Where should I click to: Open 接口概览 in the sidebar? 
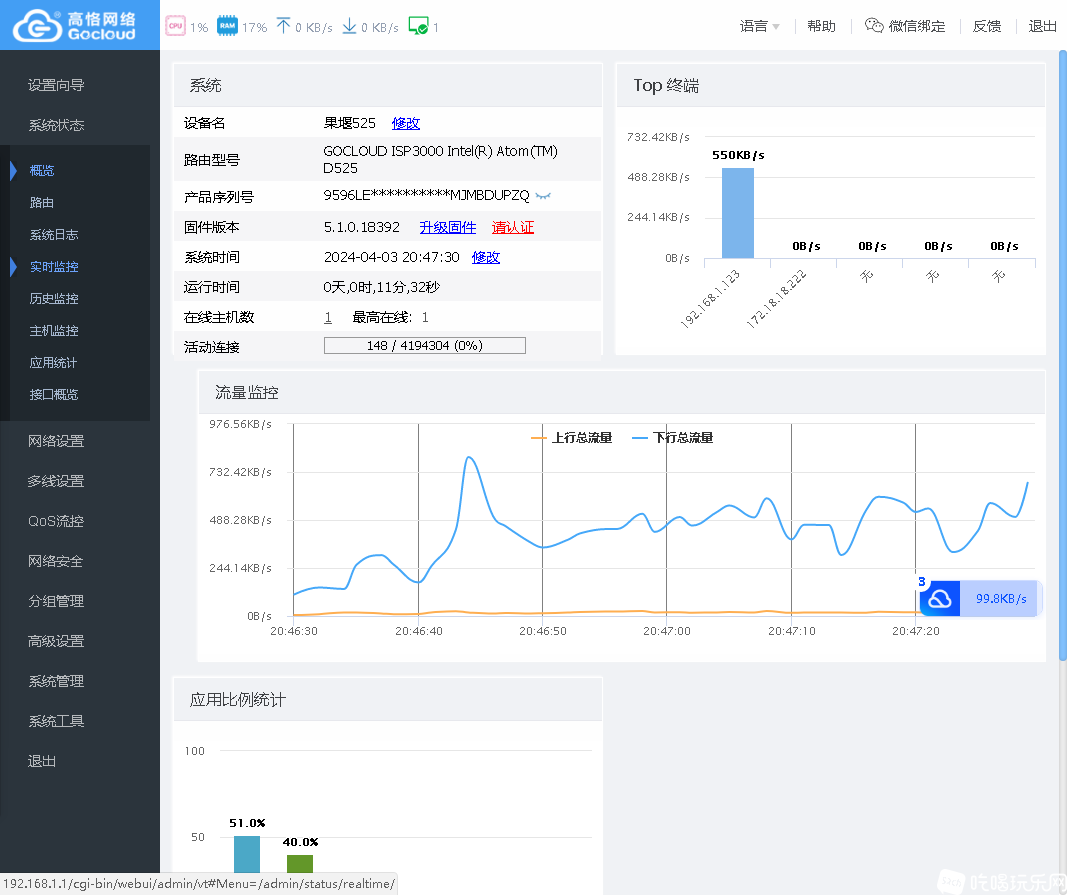pos(54,394)
